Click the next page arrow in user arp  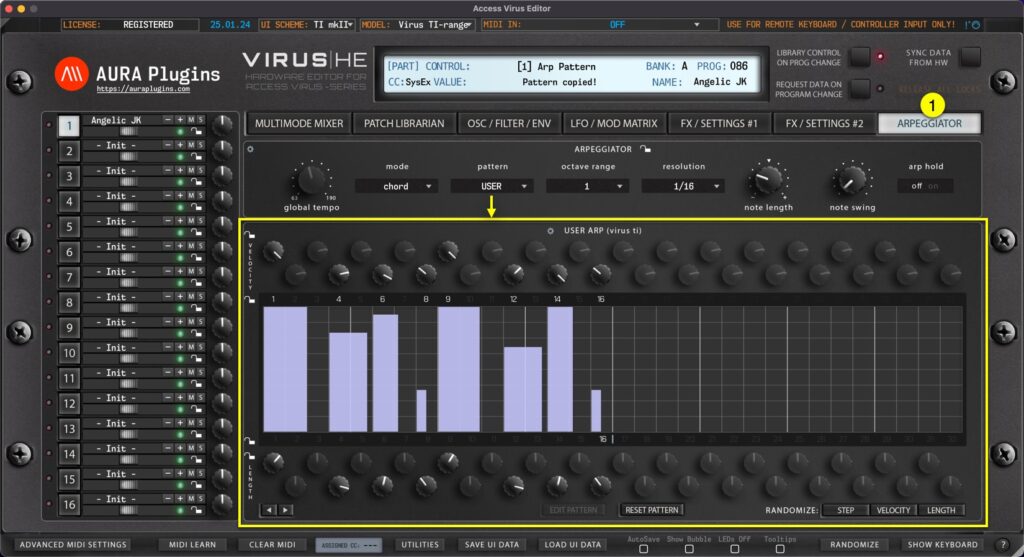[x=285, y=510]
